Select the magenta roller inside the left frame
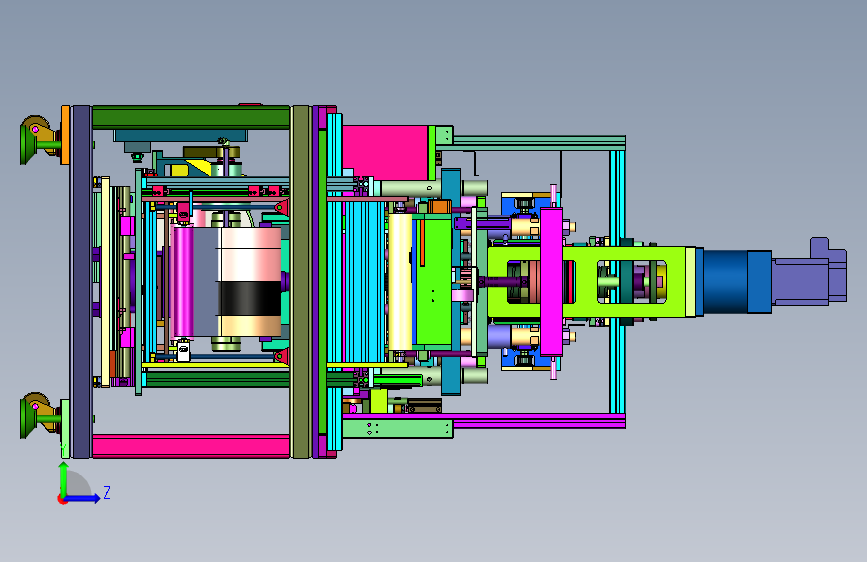Screen dimensions: 867x562 click(x=184, y=282)
